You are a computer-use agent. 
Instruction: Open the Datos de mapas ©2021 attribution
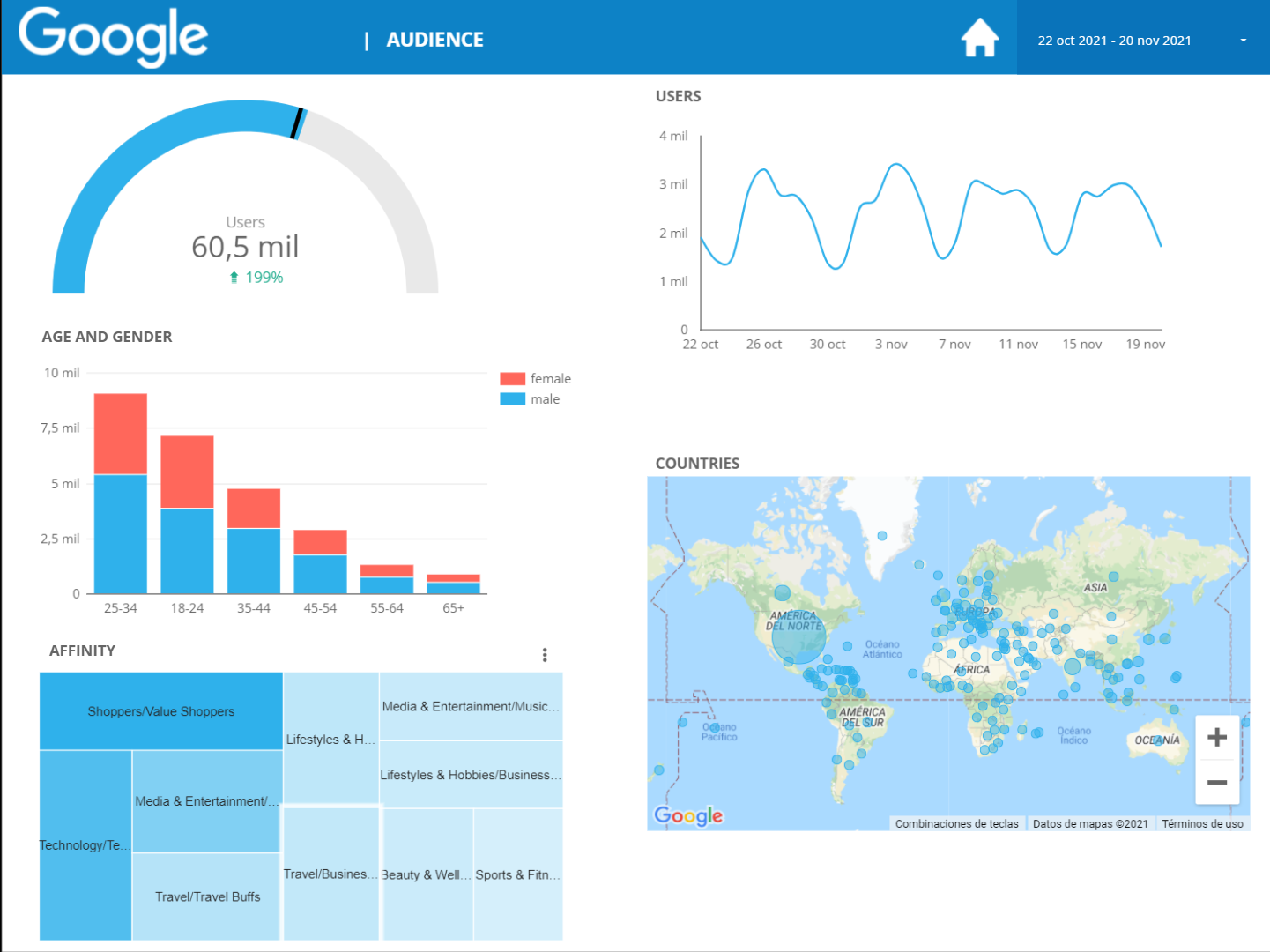click(x=1090, y=823)
